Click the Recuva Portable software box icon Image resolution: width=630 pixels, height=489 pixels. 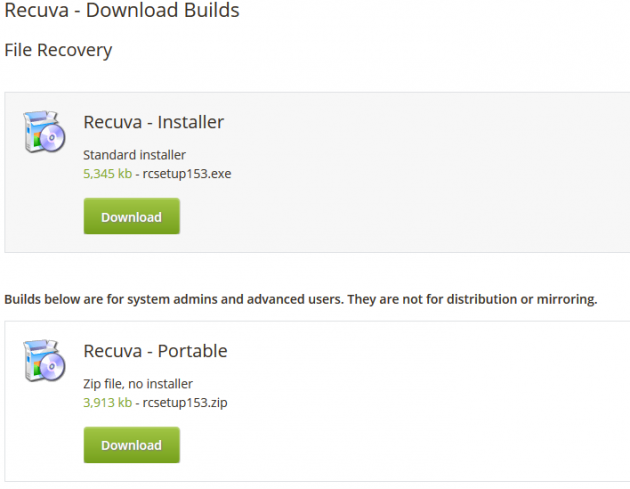pos(44,360)
